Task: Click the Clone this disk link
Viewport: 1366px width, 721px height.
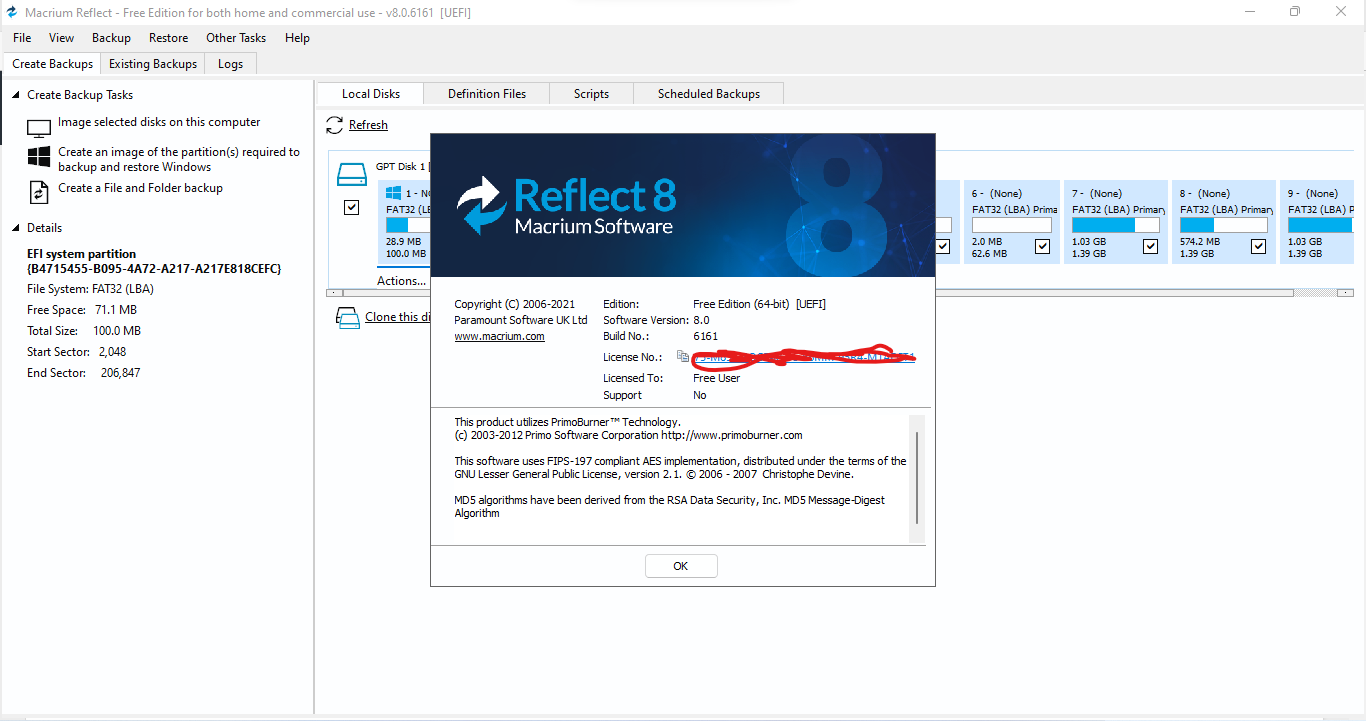Action: point(398,317)
